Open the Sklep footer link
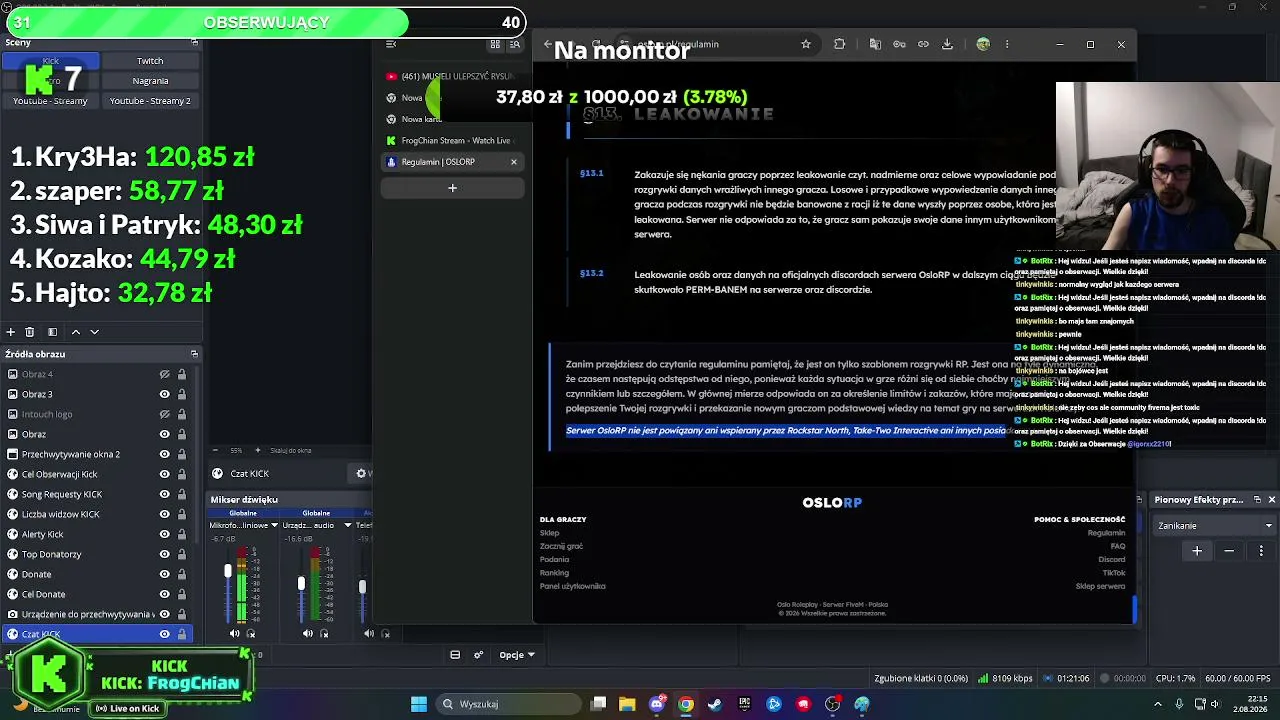Screen dimensions: 1280x720 click(550, 533)
